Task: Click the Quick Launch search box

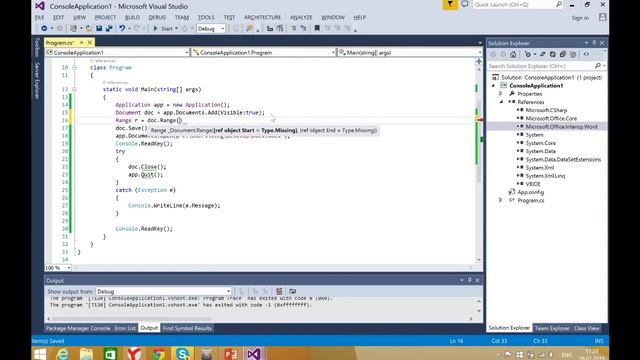Action: (518, 4)
